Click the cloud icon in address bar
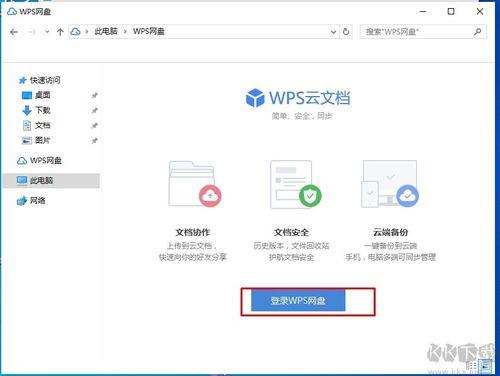The width and height of the screenshot is (500, 376). click(x=76, y=32)
